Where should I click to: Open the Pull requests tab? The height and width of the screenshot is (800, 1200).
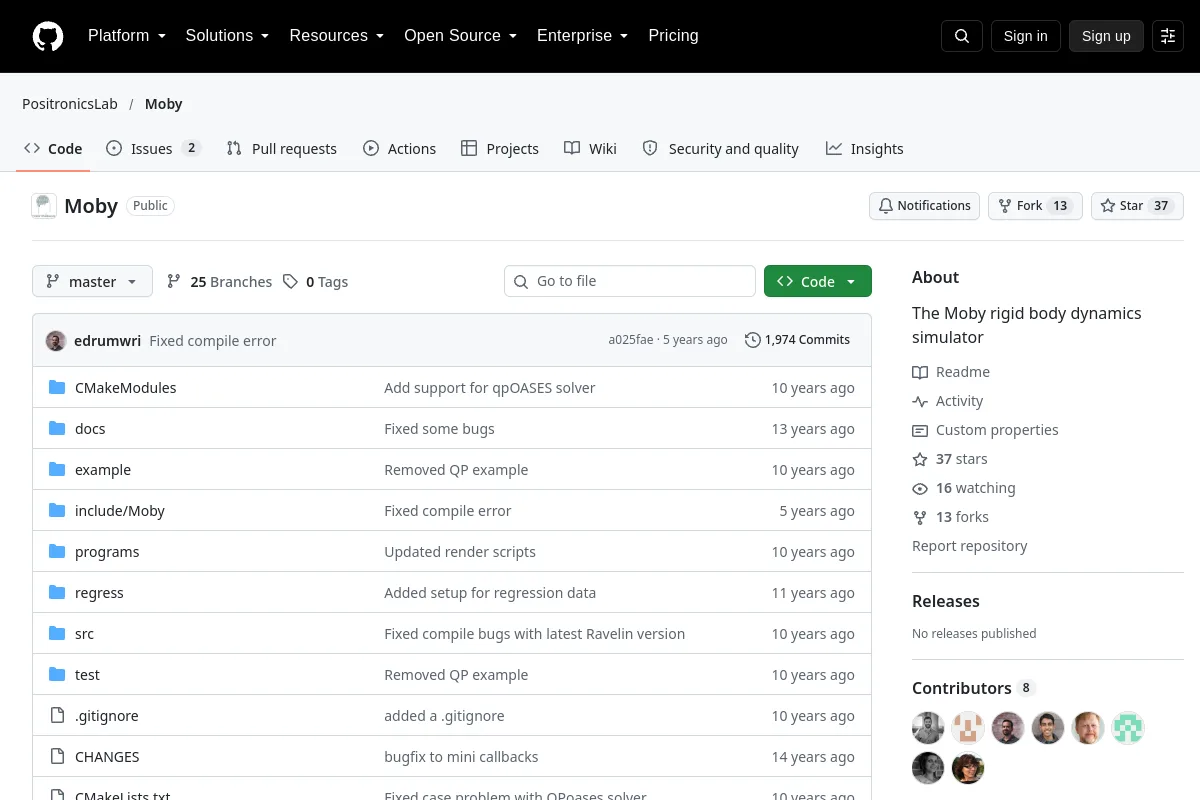coord(282,148)
